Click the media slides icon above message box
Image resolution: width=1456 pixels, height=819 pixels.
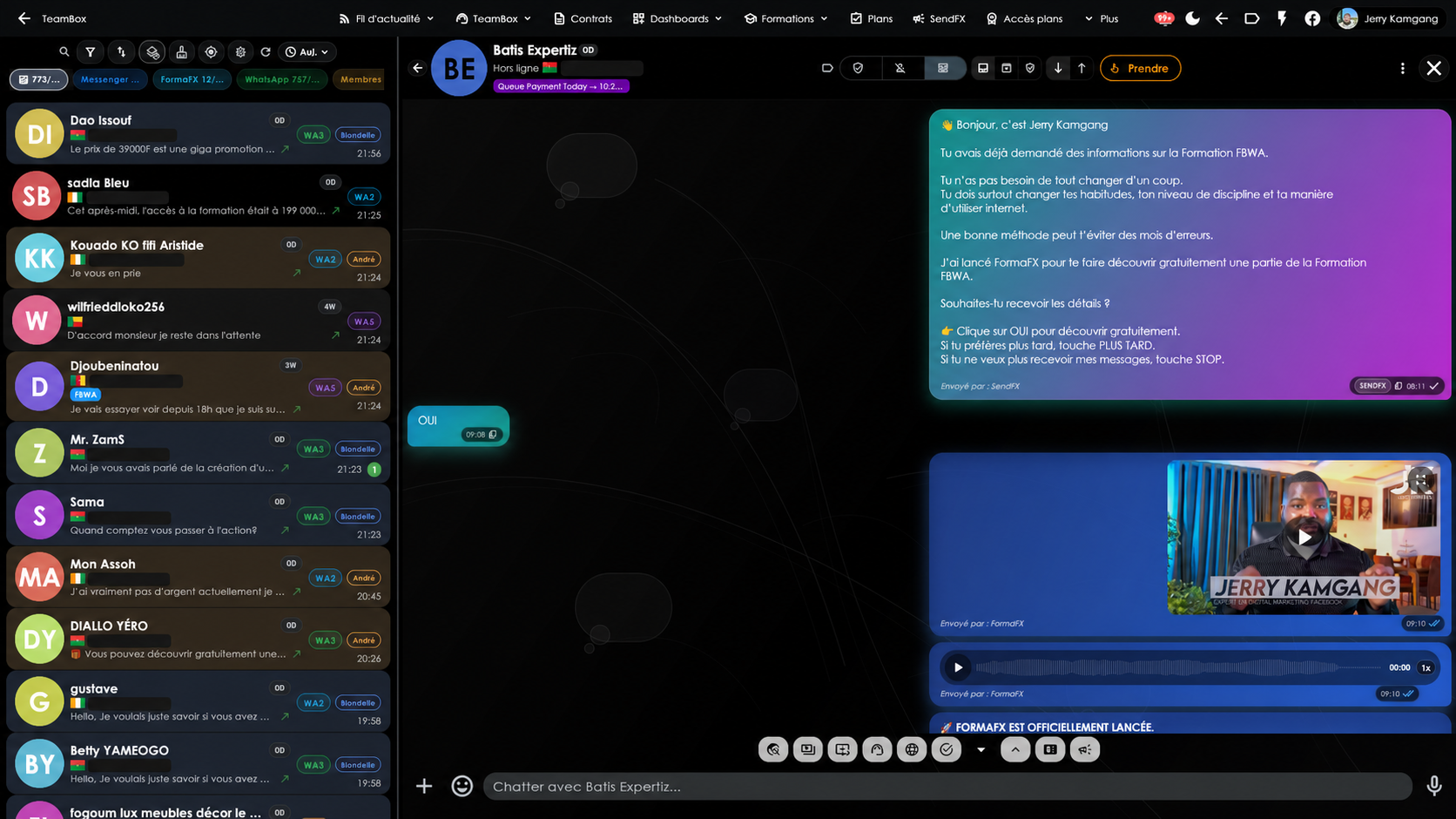(x=808, y=749)
